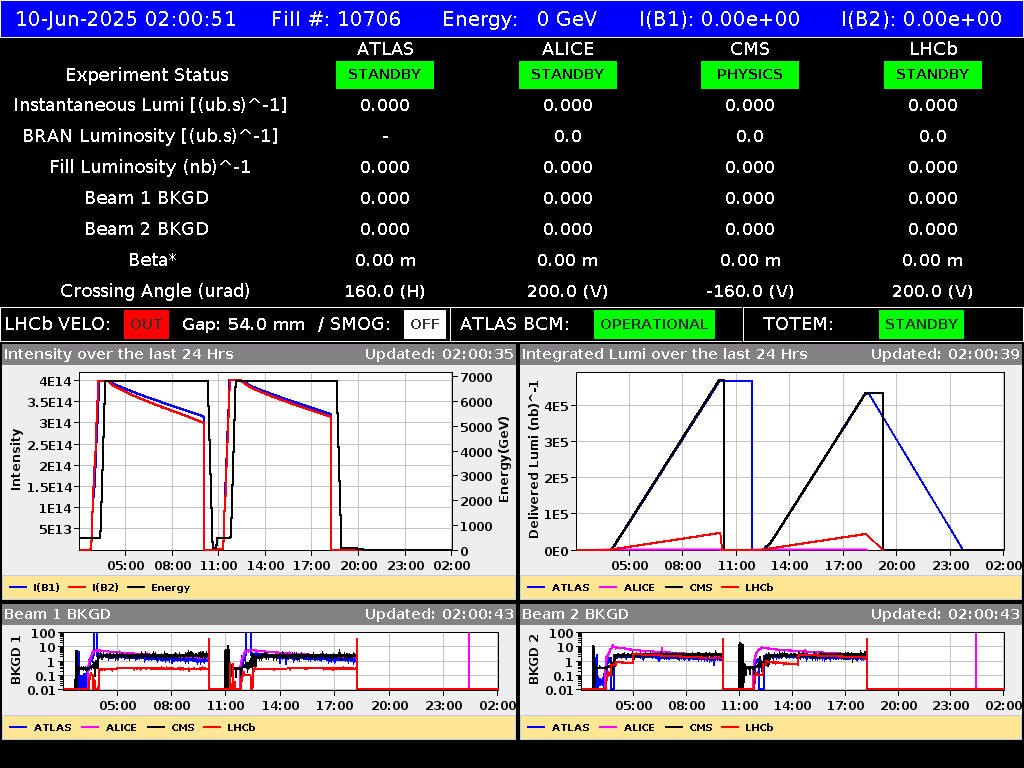Click the Gap: 54.0 mm readout
Viewport: 1024px width, 768px height.
pos(243,325)
